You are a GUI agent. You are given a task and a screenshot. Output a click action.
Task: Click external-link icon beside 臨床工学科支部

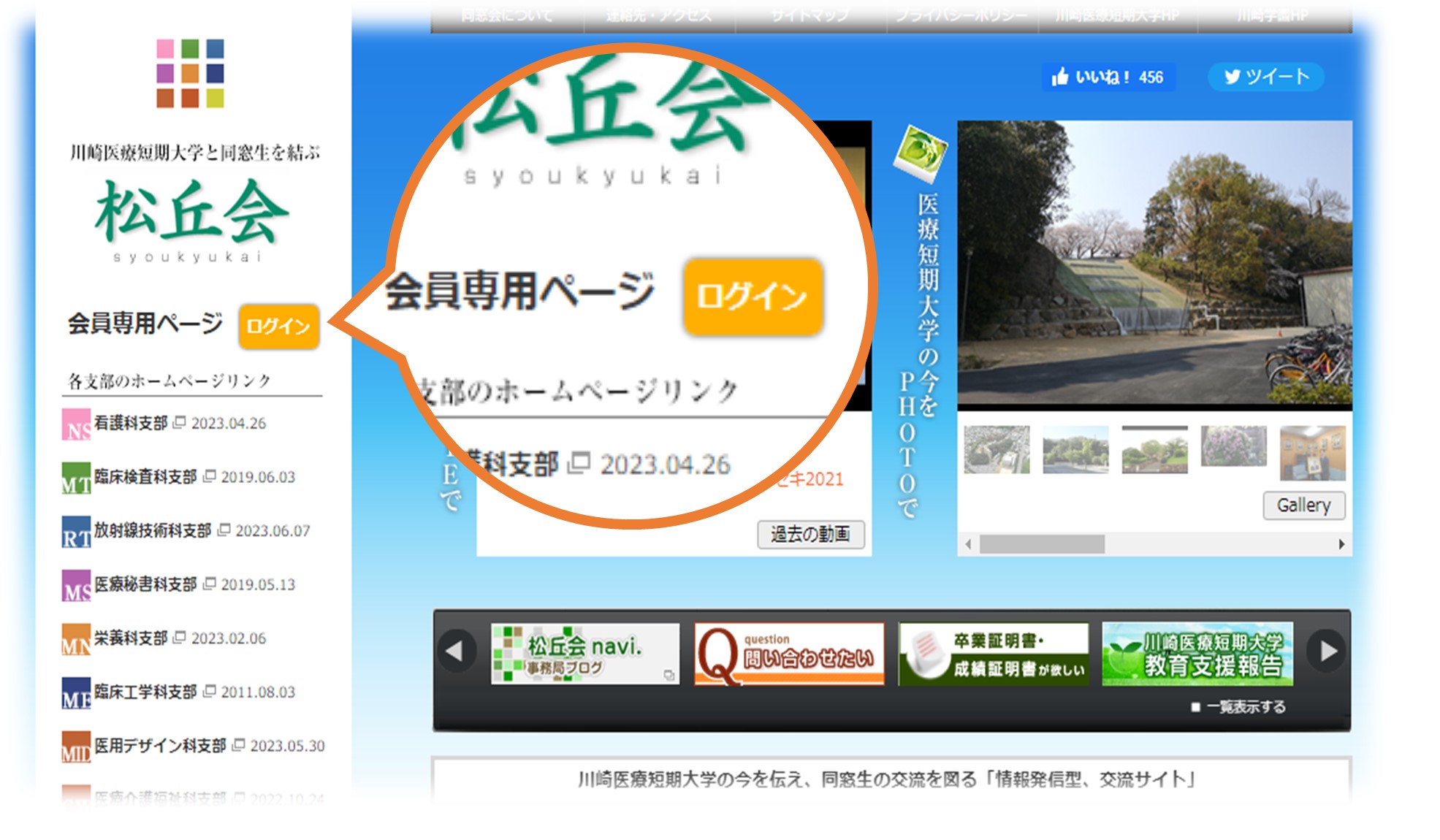(209, 691)
